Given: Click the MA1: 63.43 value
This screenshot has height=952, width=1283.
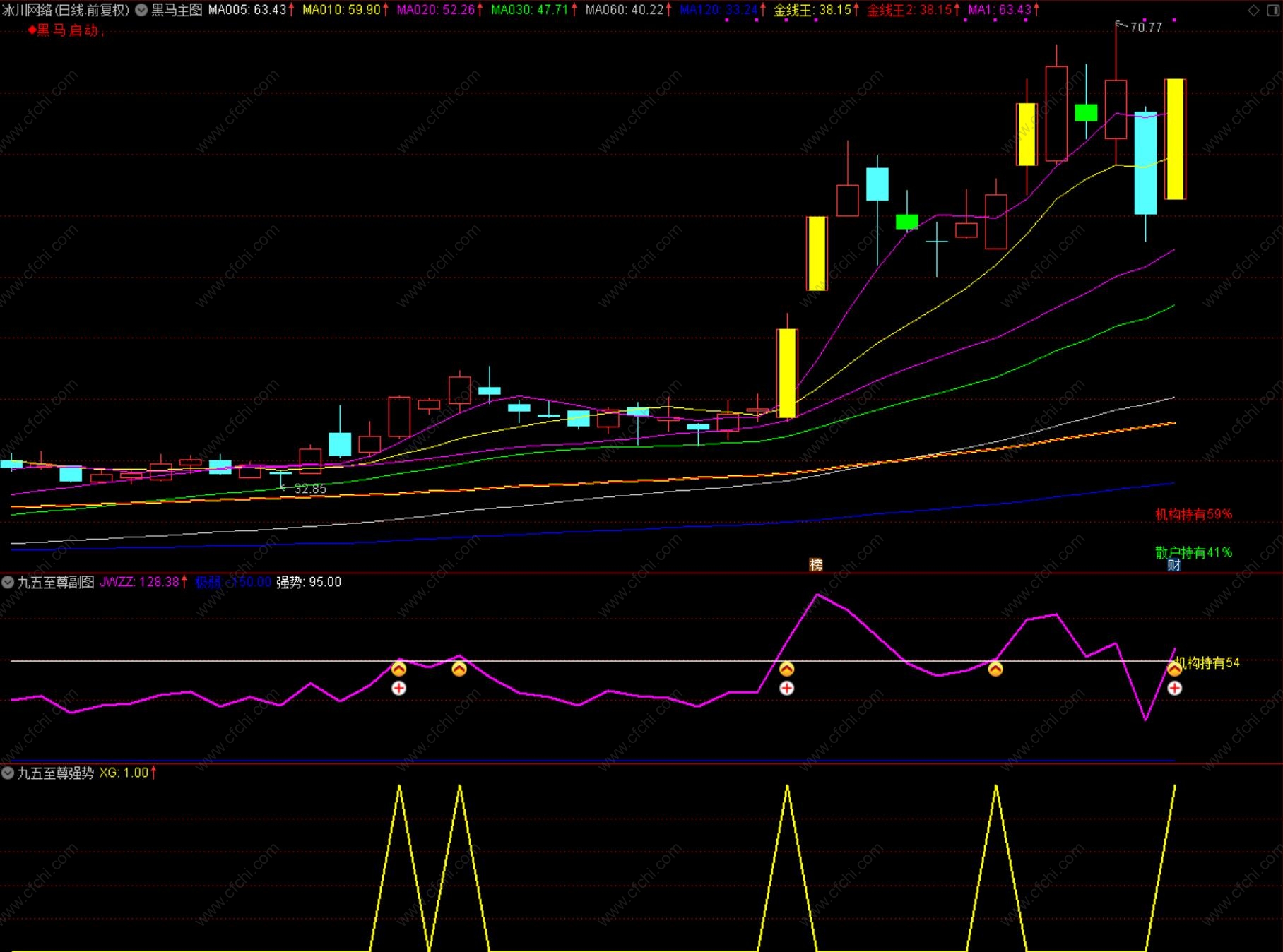Looking at the screenshot, I should pyautogui.click(x=1000, y=10).
